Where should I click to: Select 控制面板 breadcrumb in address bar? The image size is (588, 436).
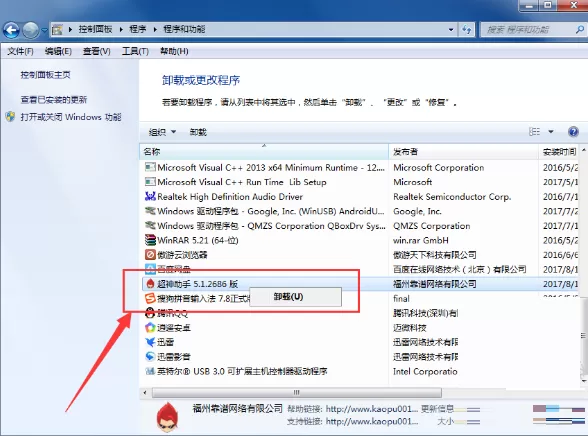[x=95, y=29]
